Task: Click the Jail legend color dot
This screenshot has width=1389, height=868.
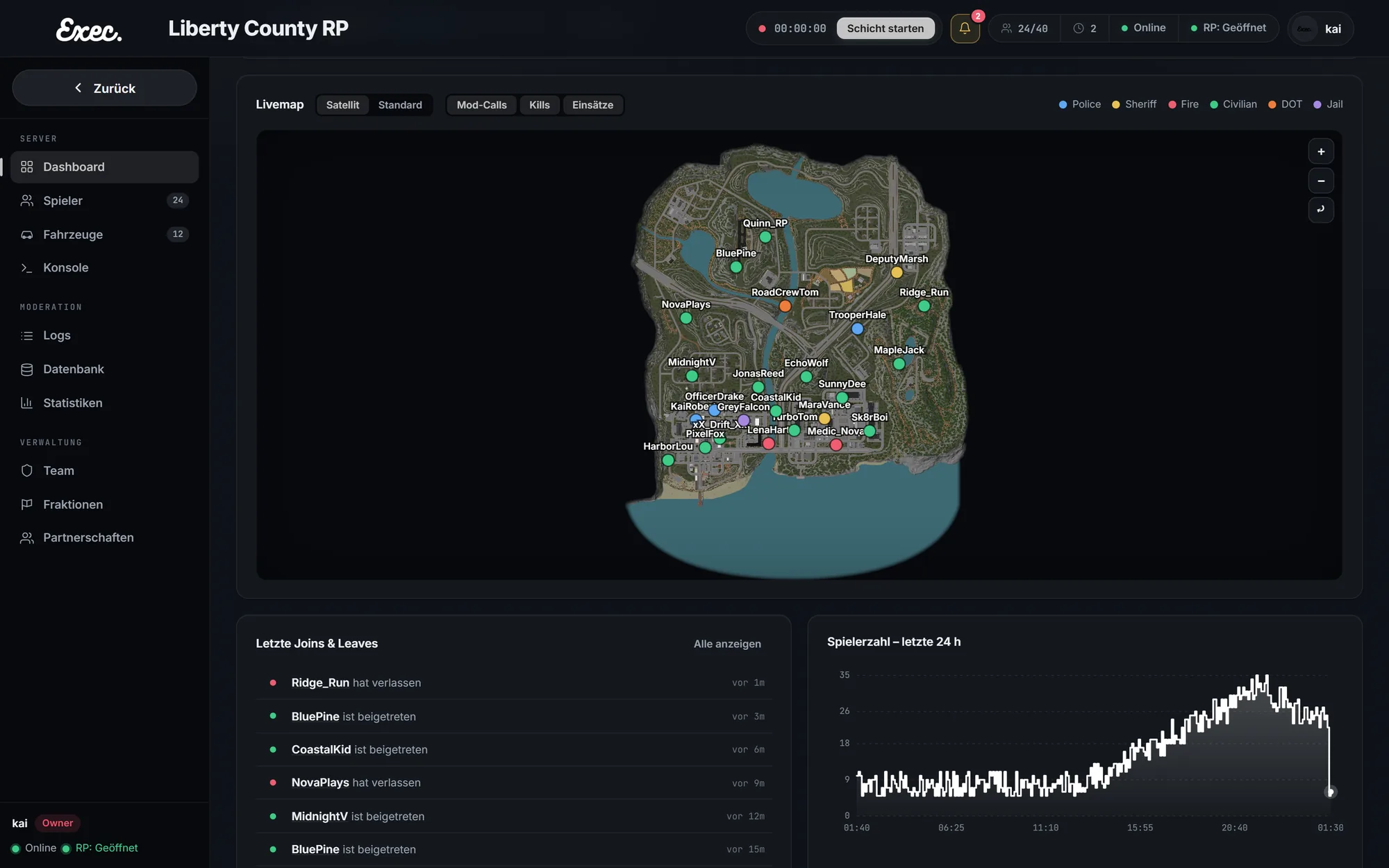Action: pyautogui.click(x=1317, y=105)
